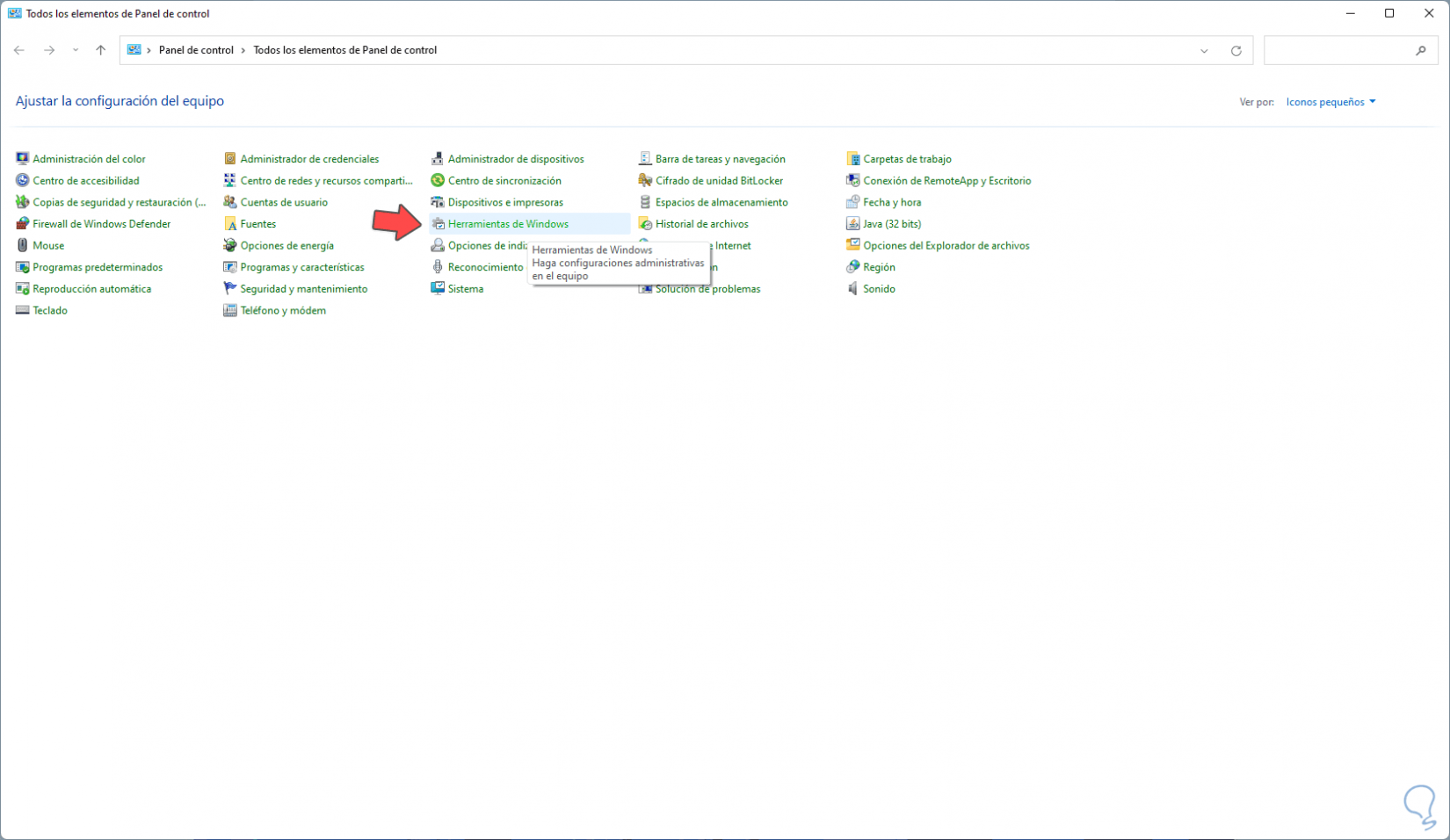Open Copias de seguridad y restauración link

click(120, 202)
